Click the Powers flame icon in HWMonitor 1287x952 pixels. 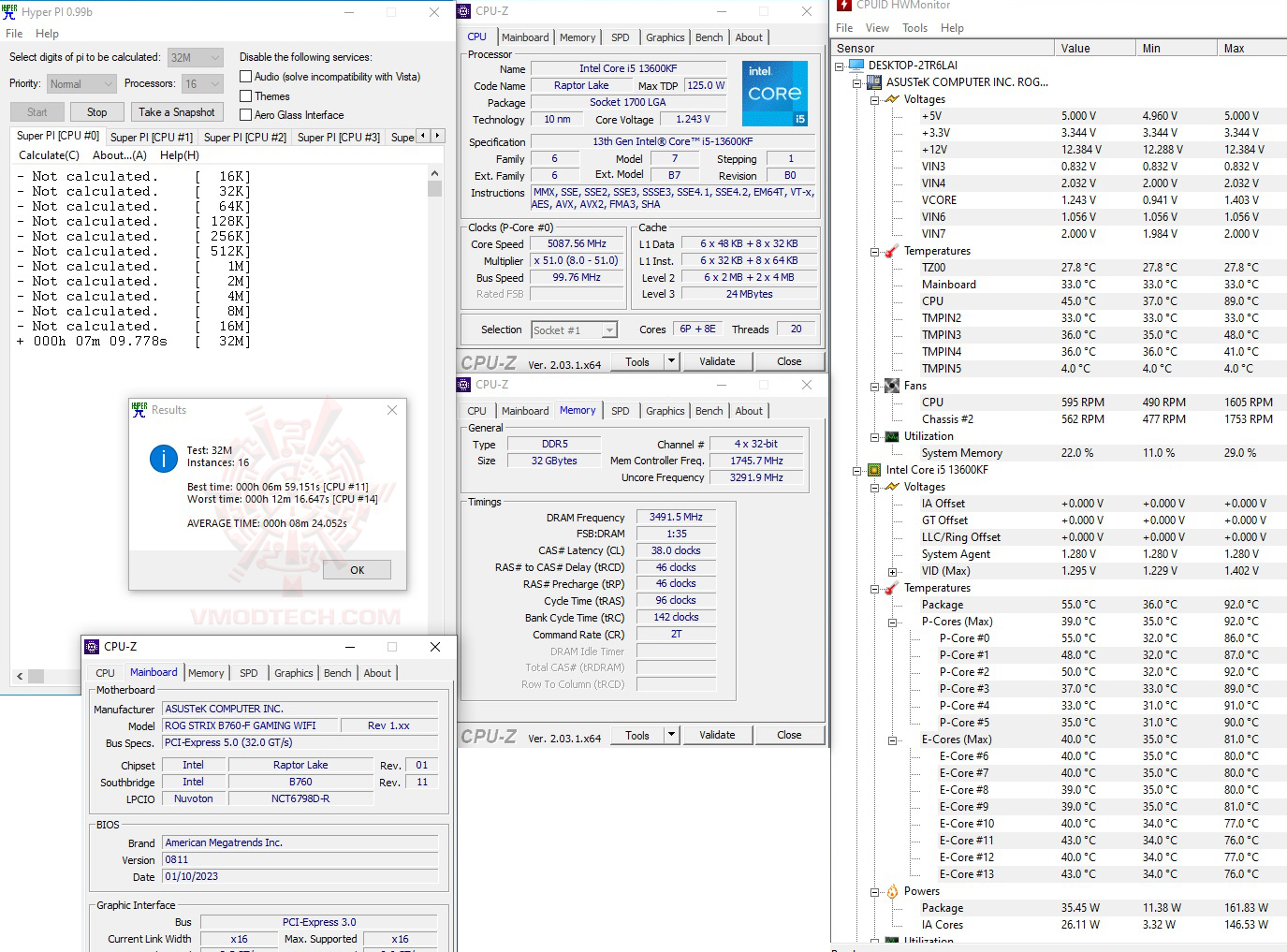point(892,891)
